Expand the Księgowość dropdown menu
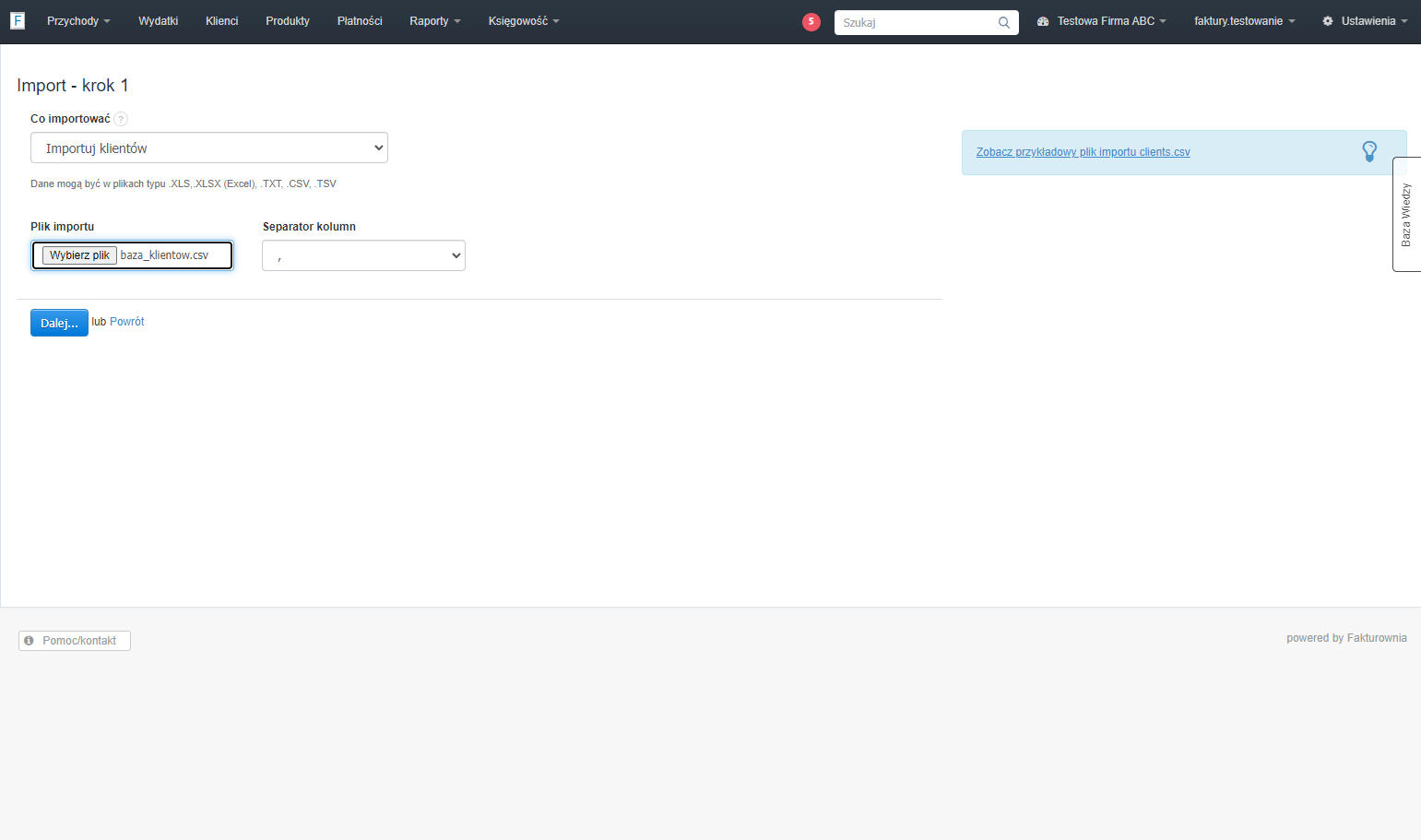 pos(524,21)
